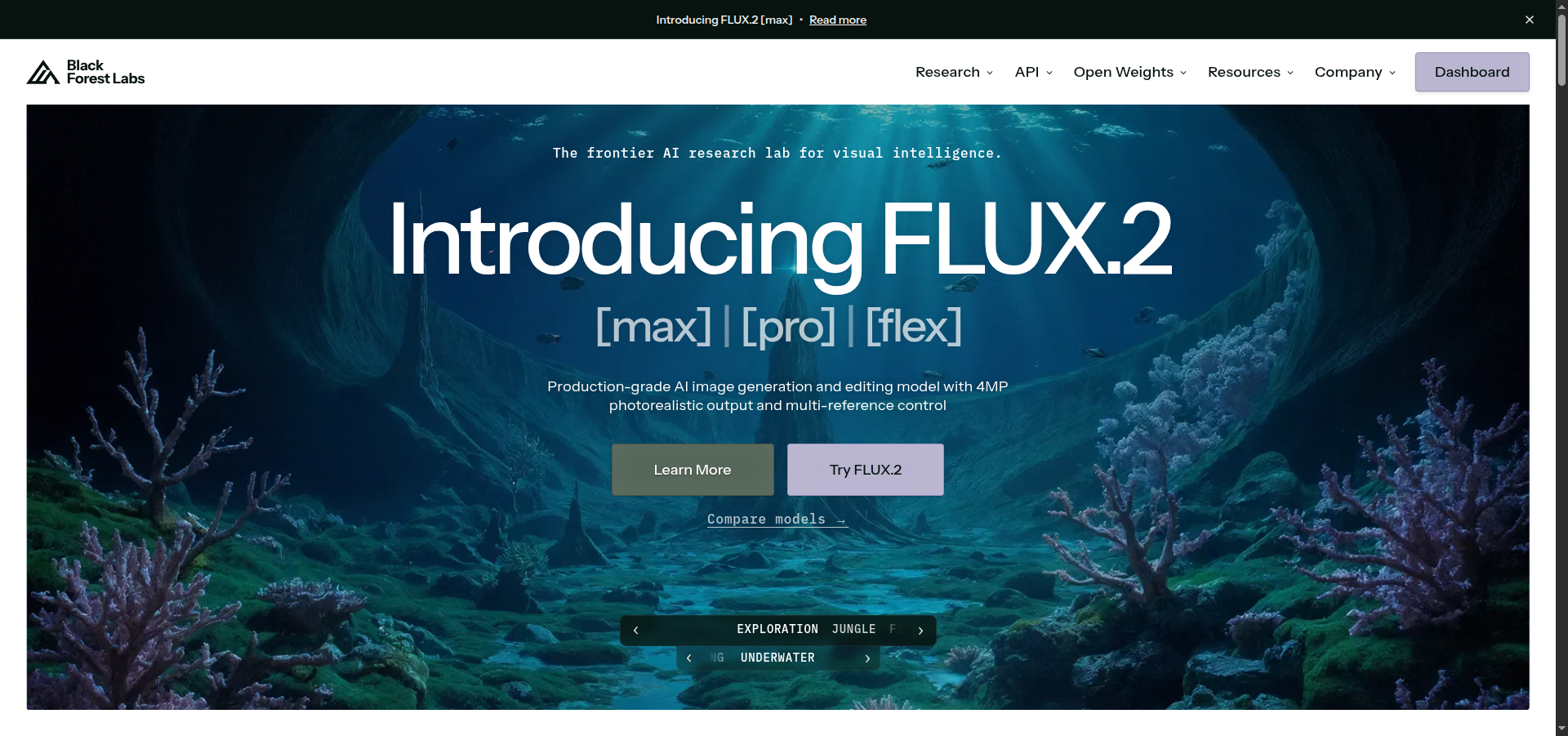This screenshot has height=736, width=1568.
Task: Click the Black Forest Labs logo
Action: (x=86, y=72)
